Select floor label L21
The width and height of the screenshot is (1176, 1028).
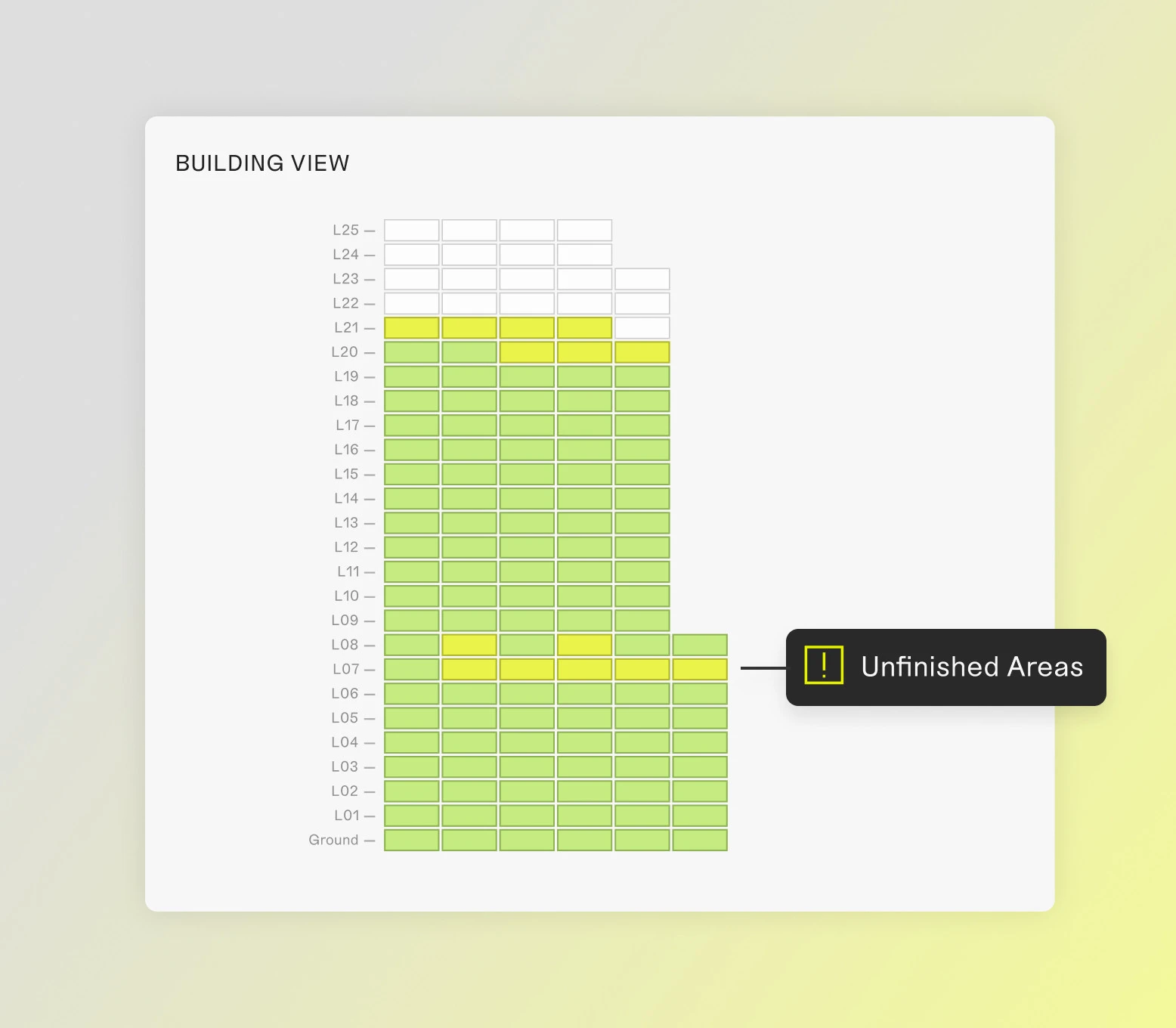coord(347,327)
